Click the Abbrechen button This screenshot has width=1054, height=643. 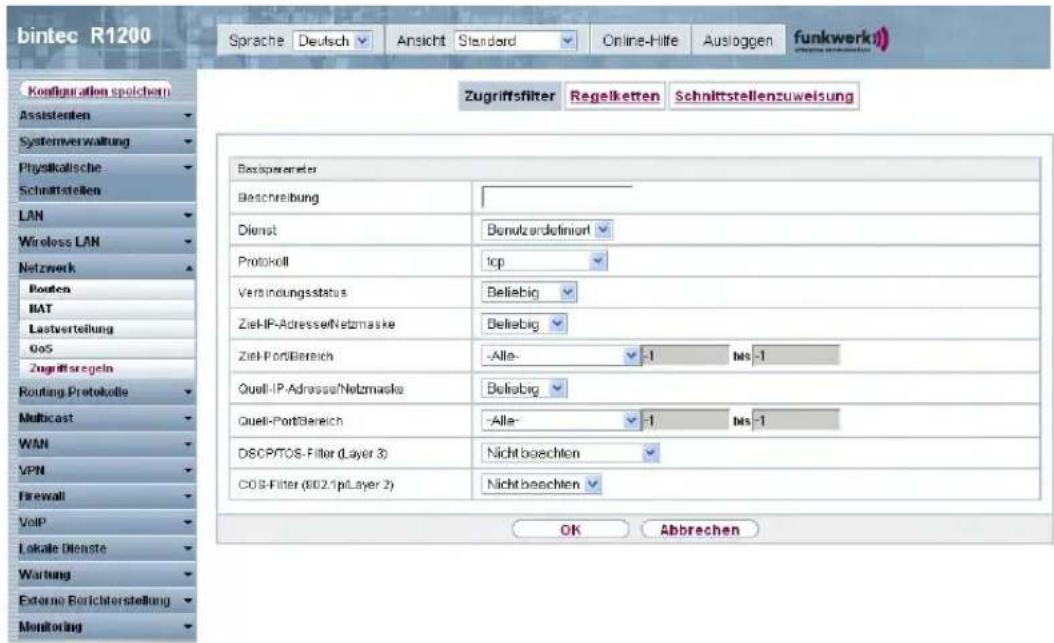tap(700, 529)
